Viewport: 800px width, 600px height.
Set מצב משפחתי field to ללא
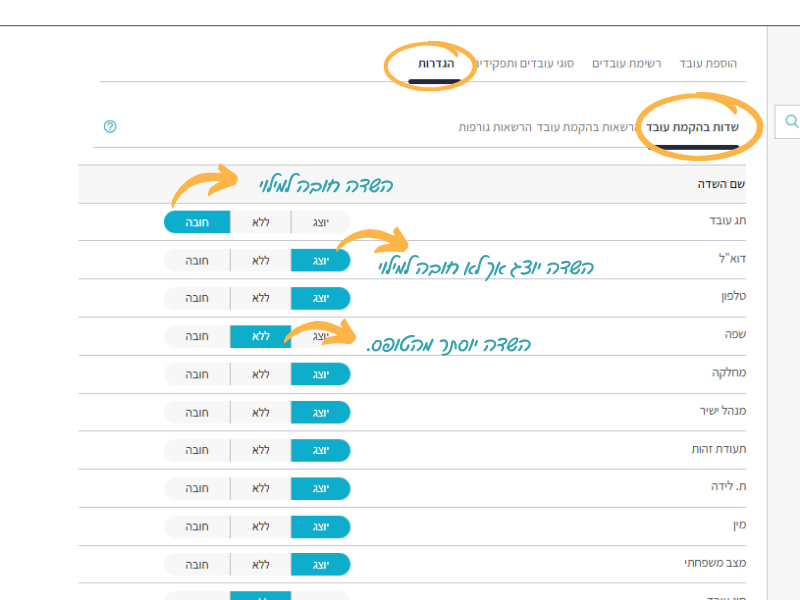tap(260, 564)
